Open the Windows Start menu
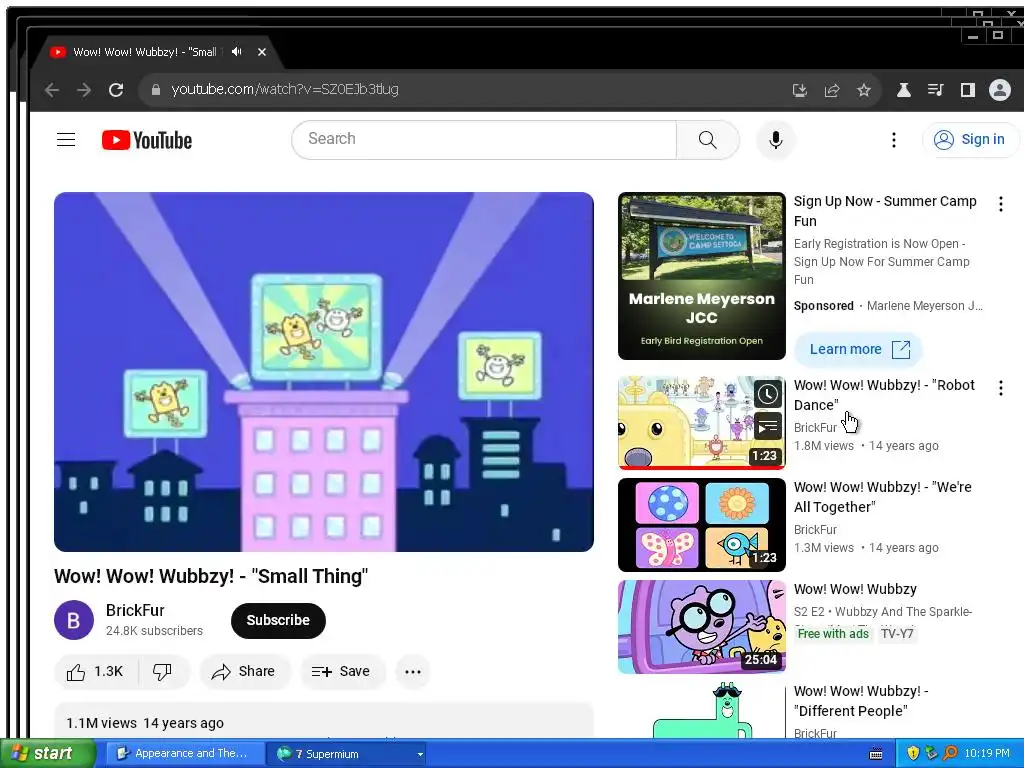 click(x=47, y=753)
